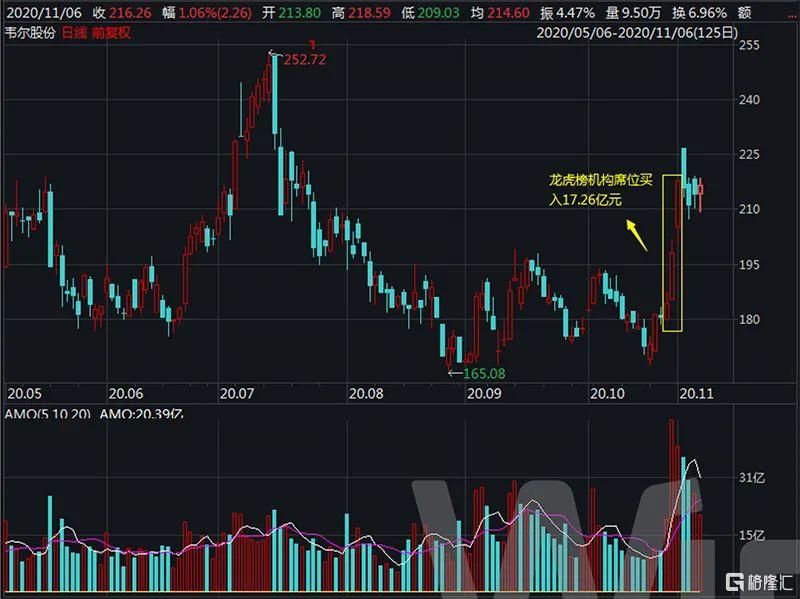This screenshot has height=599, width=800.
Task: Select the 20.08 date axis label
Action: tap(366, 393)
